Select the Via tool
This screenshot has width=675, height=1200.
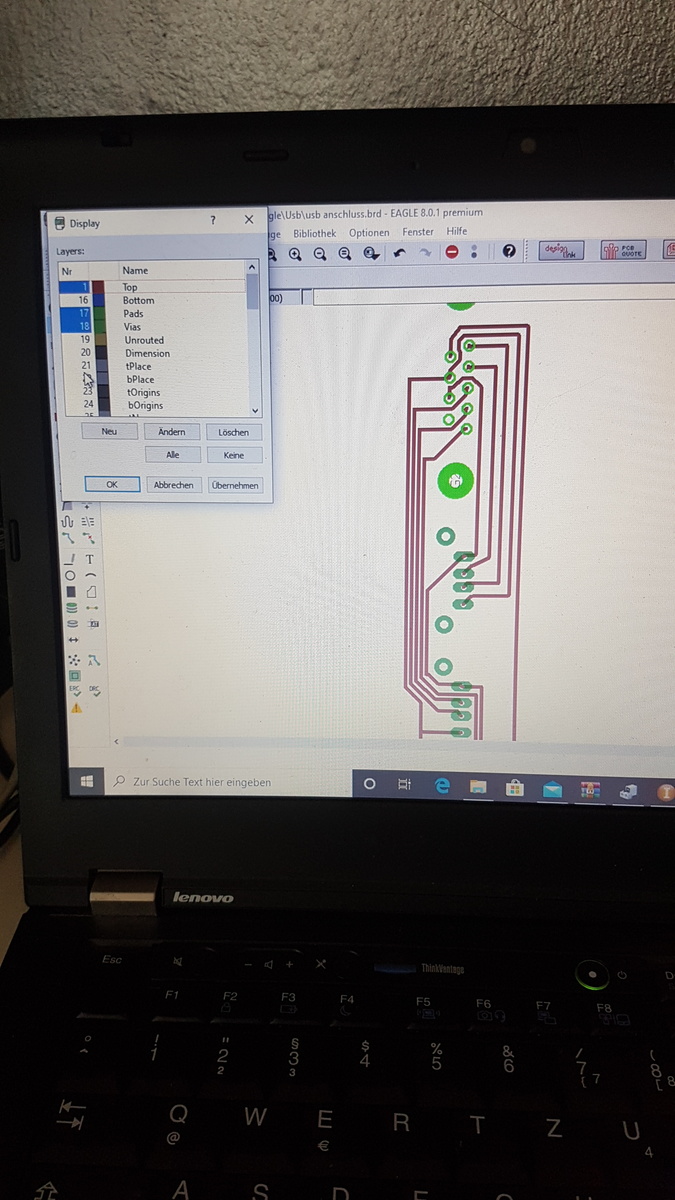(72, 608)
